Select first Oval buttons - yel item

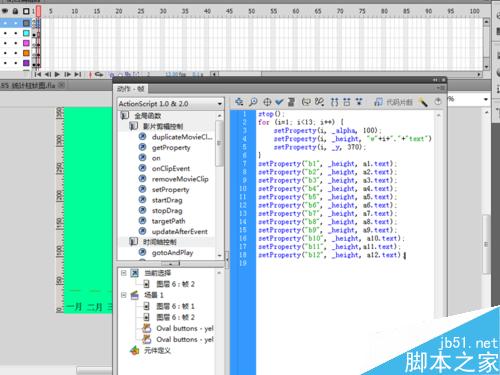[x=185, y=328]
